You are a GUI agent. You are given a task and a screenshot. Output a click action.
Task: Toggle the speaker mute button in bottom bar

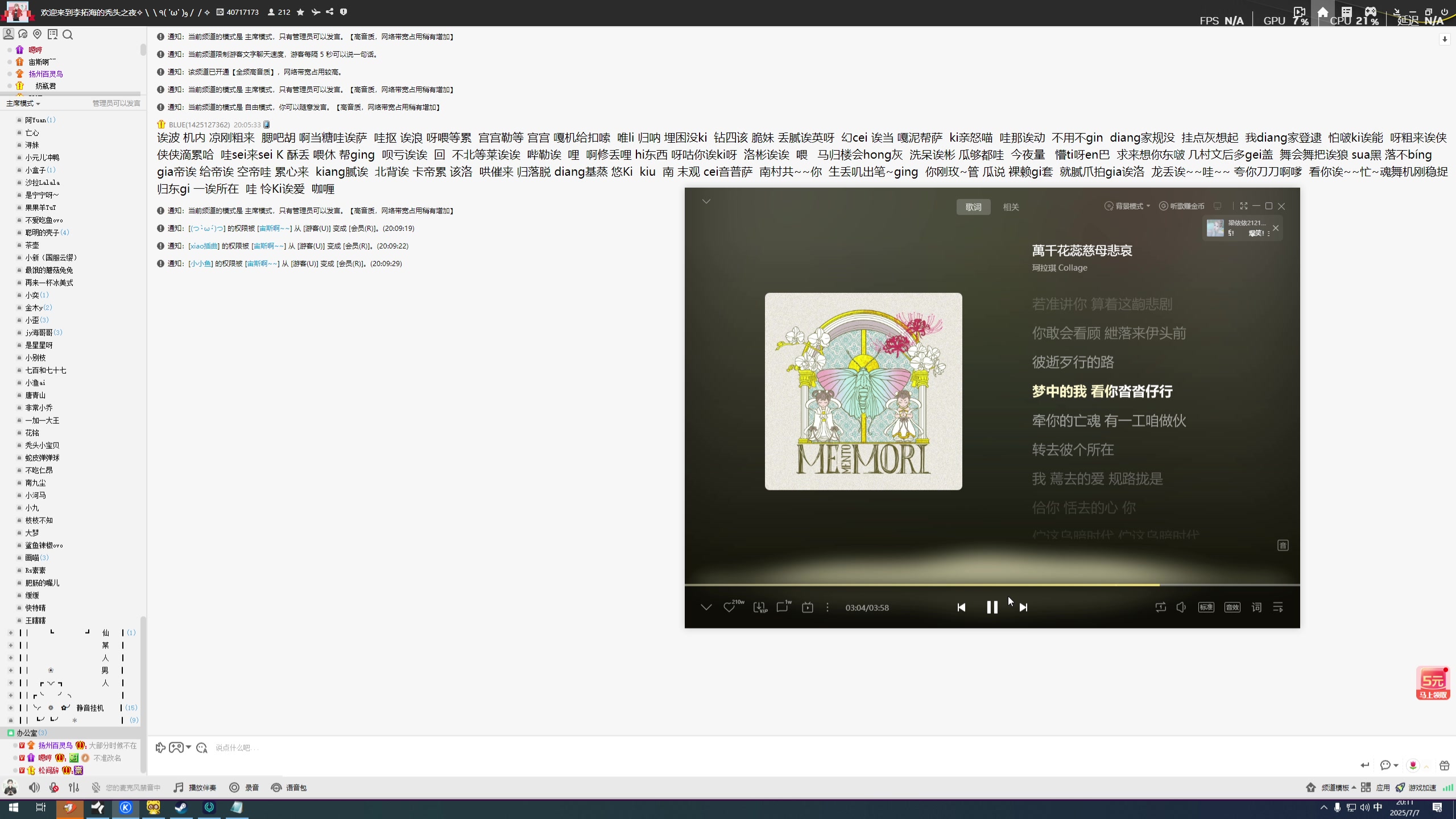34,788
